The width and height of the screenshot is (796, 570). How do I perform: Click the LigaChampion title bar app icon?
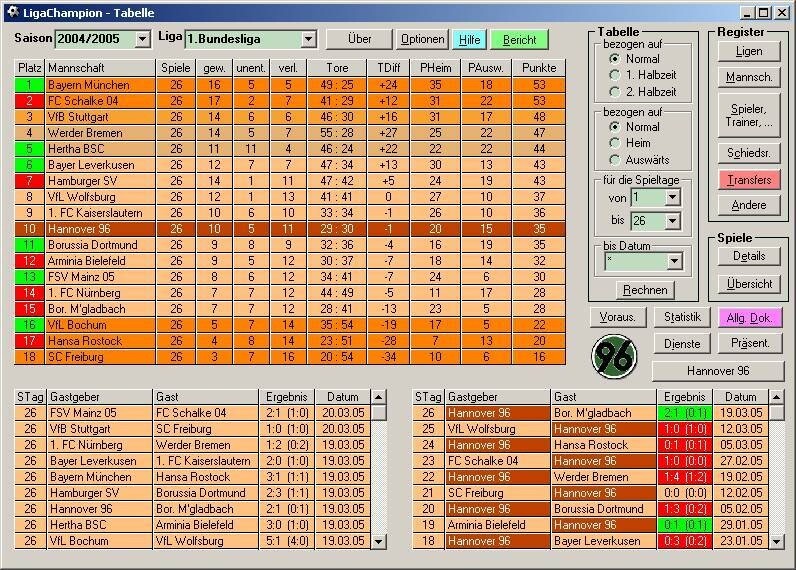(13, 12)
